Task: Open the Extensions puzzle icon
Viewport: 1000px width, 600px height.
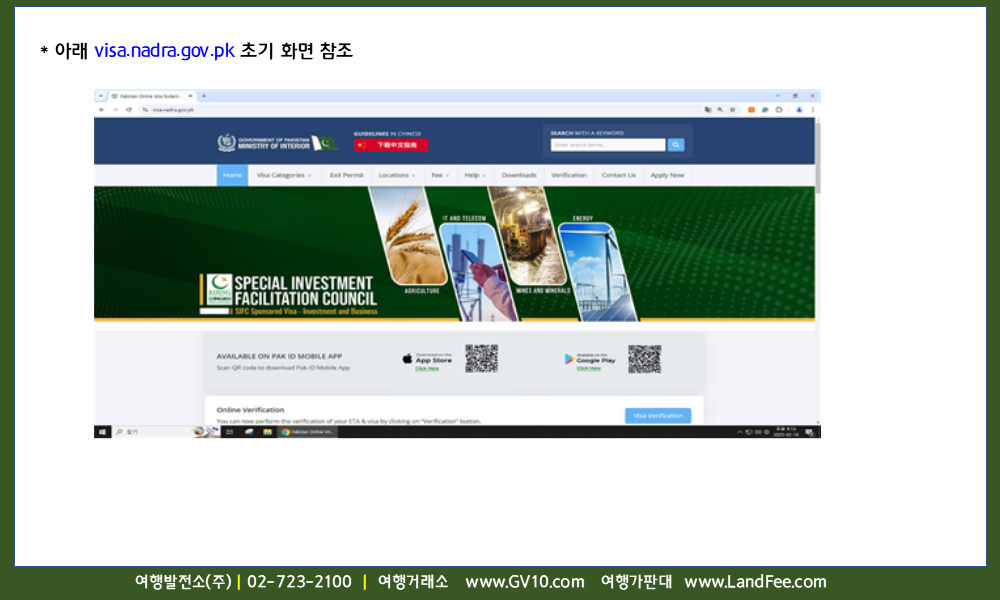Action: 779,110
